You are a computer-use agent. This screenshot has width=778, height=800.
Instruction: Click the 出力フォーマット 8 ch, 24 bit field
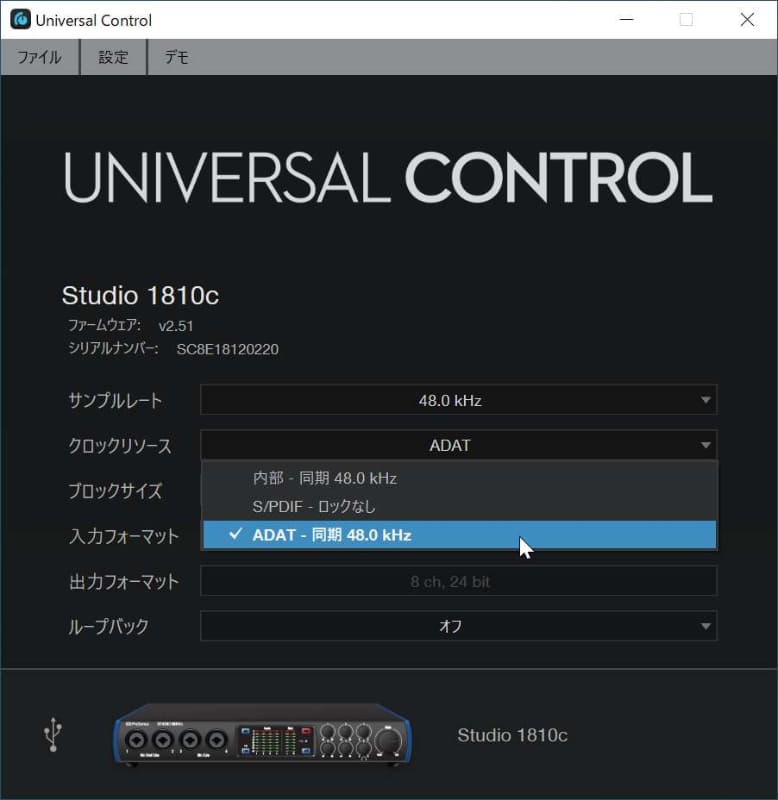(459, 581)
